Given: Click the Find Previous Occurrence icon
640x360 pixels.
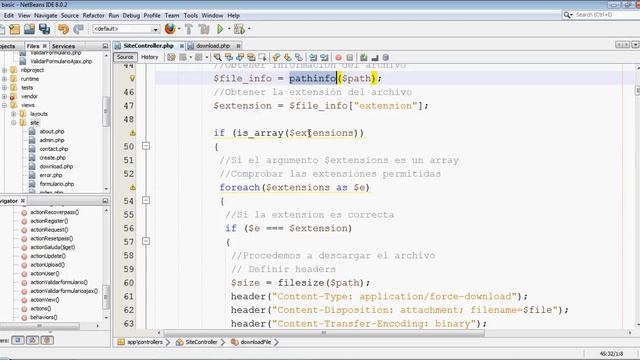Looking at the screenshot, I should [x=229, y=57].
